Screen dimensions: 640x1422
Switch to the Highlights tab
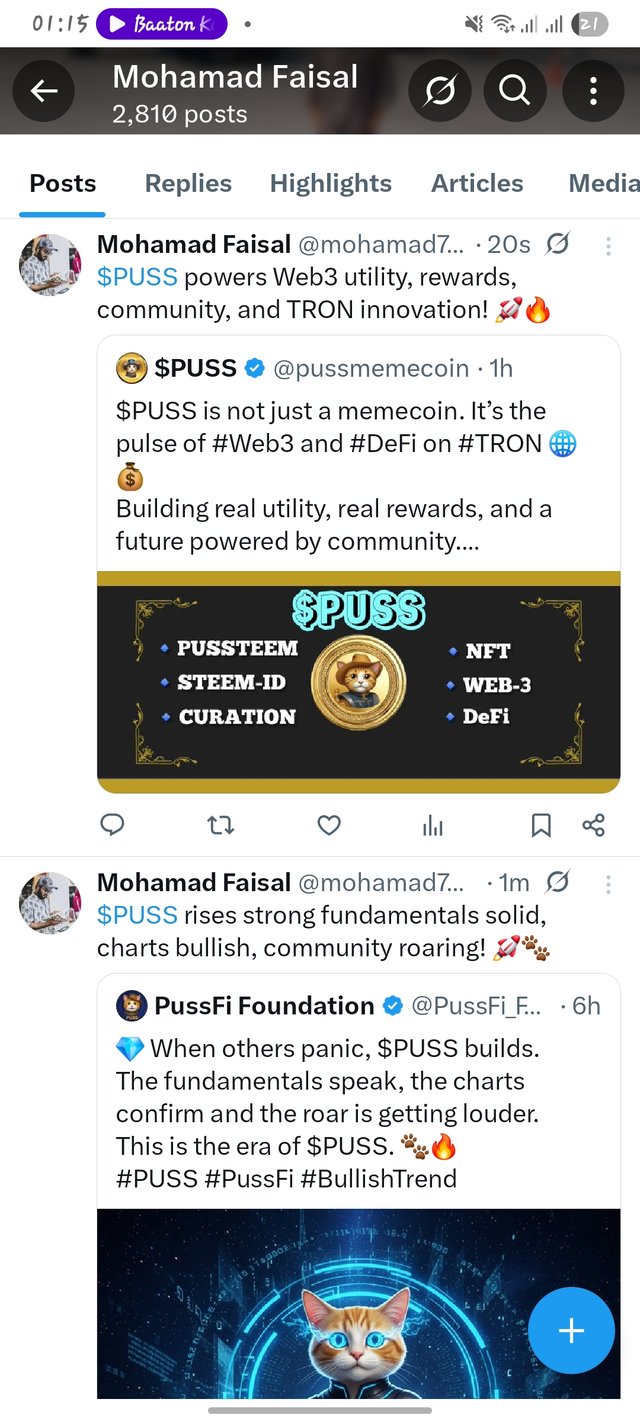coord(330,183)
